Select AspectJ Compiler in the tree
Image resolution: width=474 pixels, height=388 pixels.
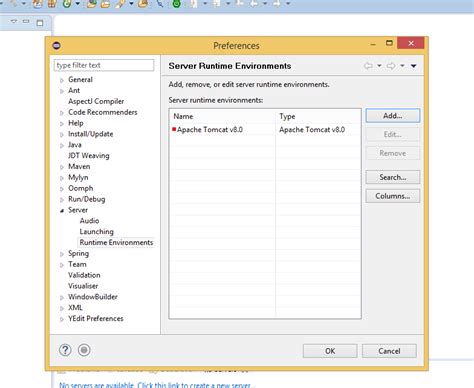[x=96, y=101]
